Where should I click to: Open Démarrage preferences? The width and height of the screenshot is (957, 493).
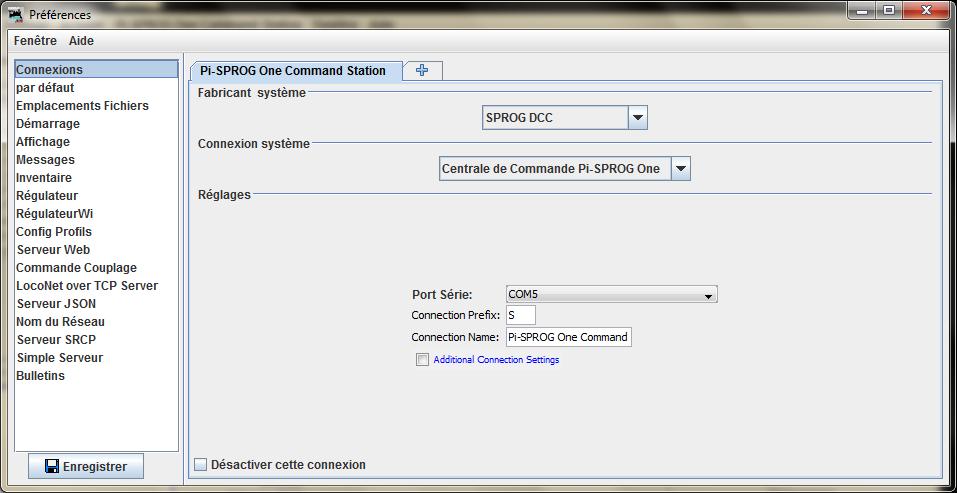point(96,124)
